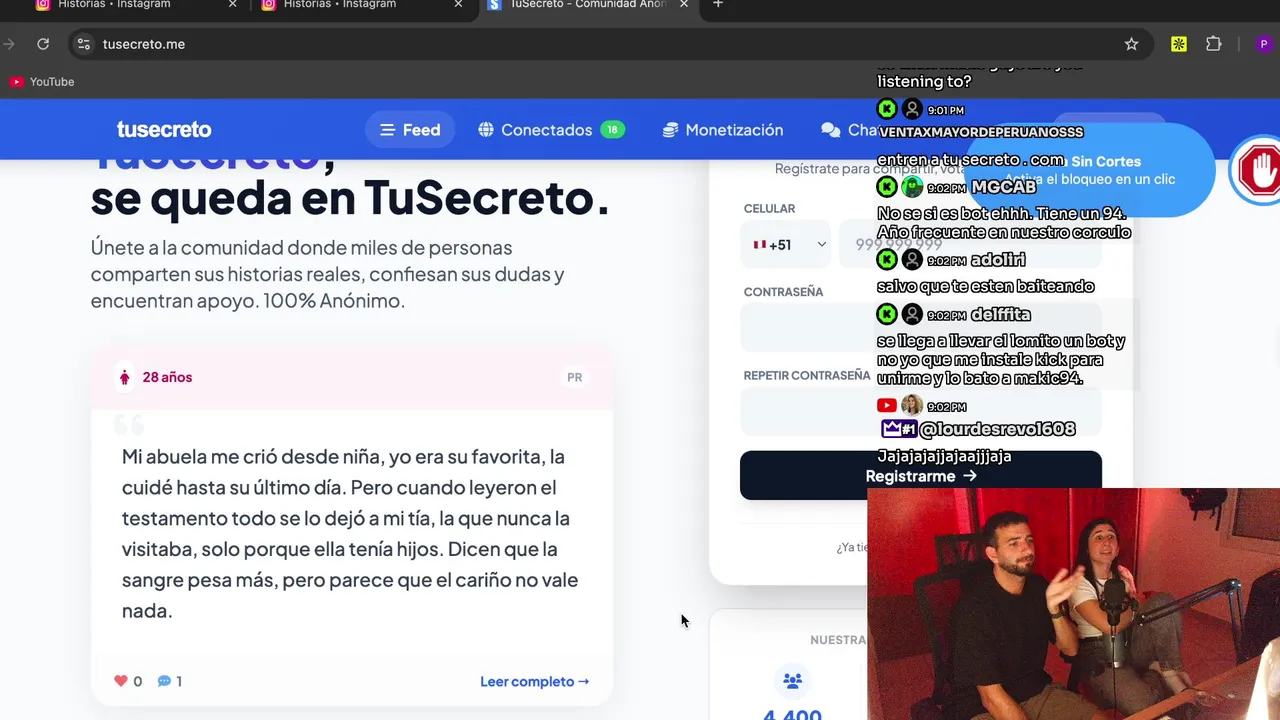Open the yellow extension icon in the toolbar

(1179, 44)
